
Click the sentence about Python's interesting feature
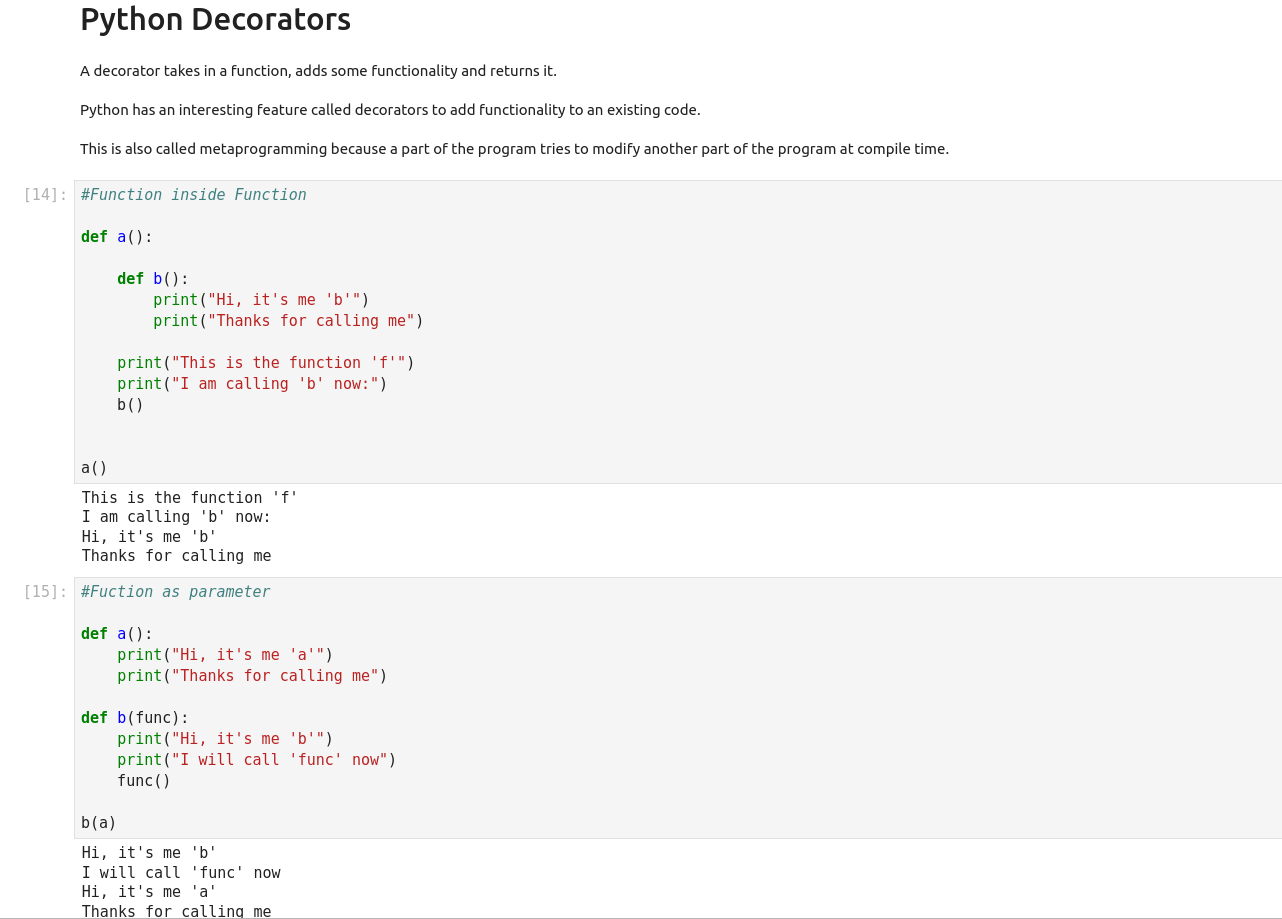(x=390, y=110)
